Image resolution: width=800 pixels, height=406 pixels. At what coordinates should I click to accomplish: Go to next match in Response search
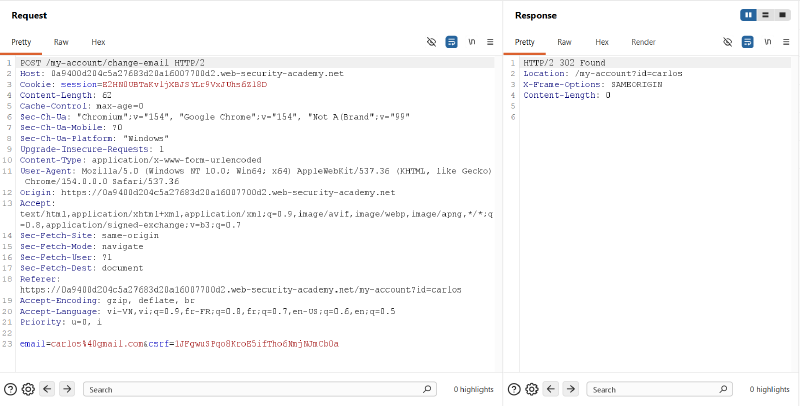(x=570, y=389)
